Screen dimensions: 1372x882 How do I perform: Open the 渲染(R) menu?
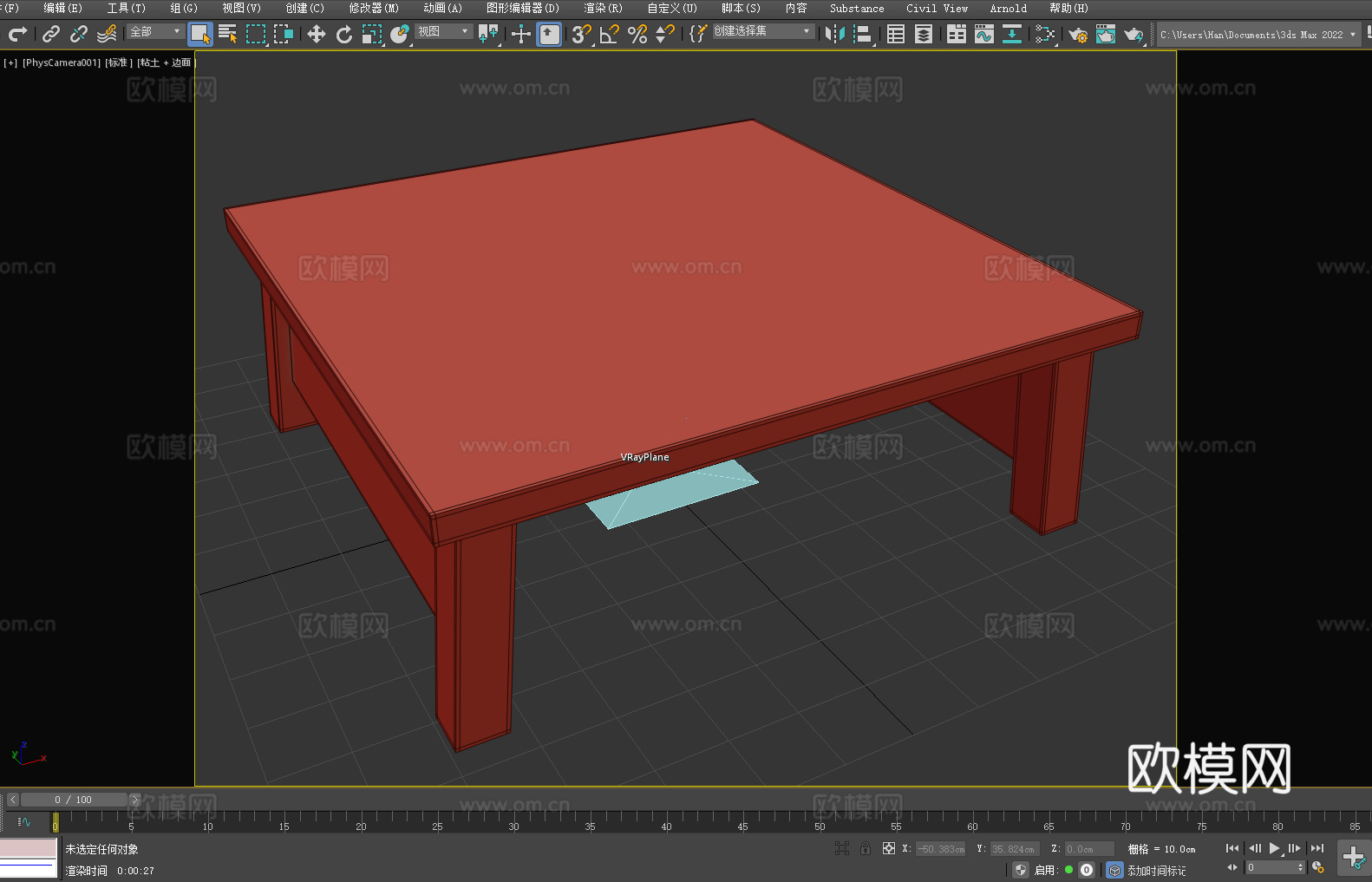[x=603, y=9]
